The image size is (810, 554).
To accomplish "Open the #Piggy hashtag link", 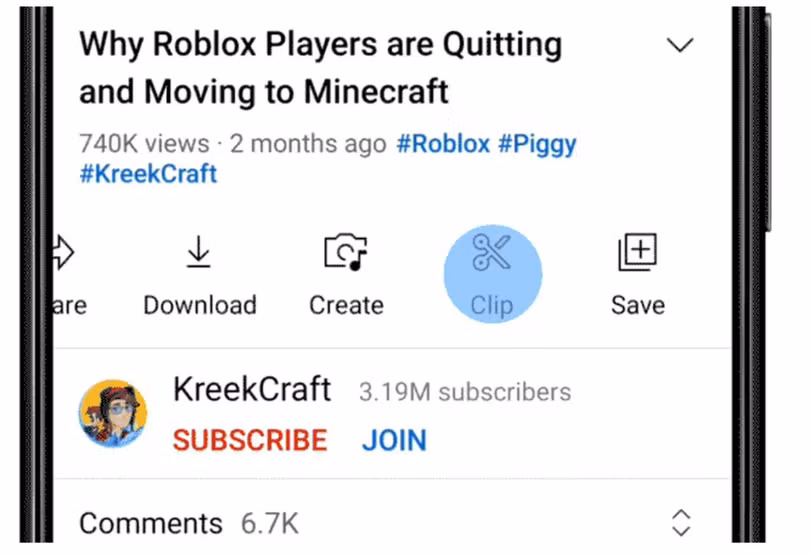I will 537,145.
